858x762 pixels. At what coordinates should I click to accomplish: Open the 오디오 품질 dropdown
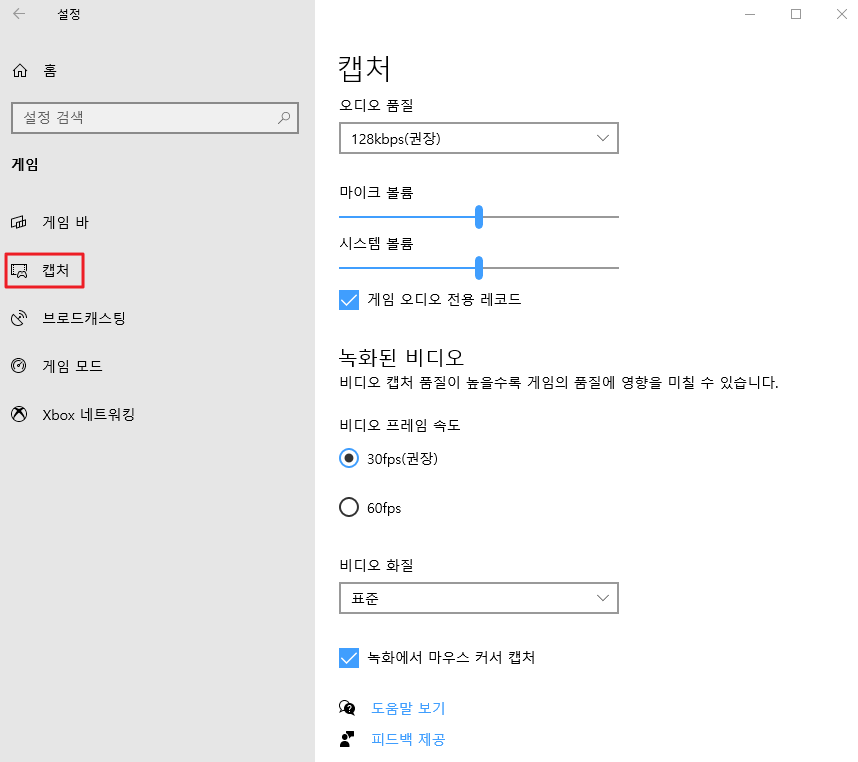tap(478, 137)
